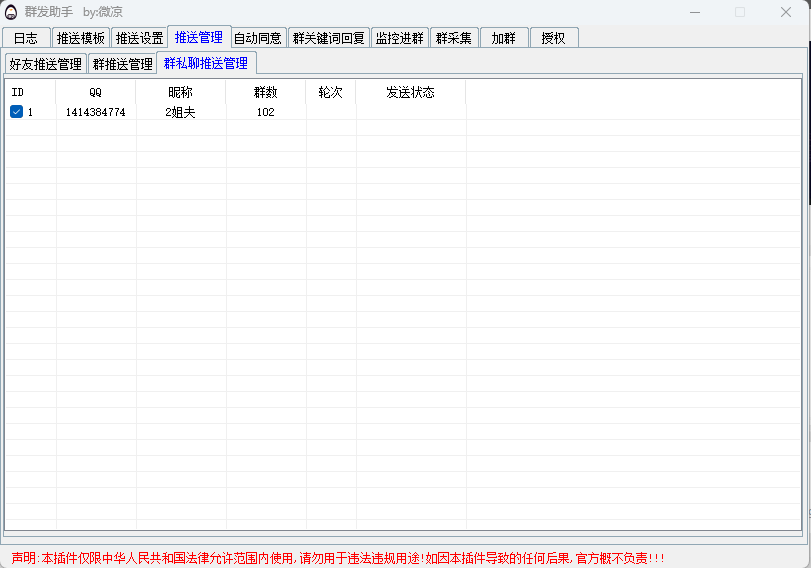Open the 群关键词回复 tab
The height and width of the screenshot is (568, 811).
pyautogui.click(x=329, y=38)
